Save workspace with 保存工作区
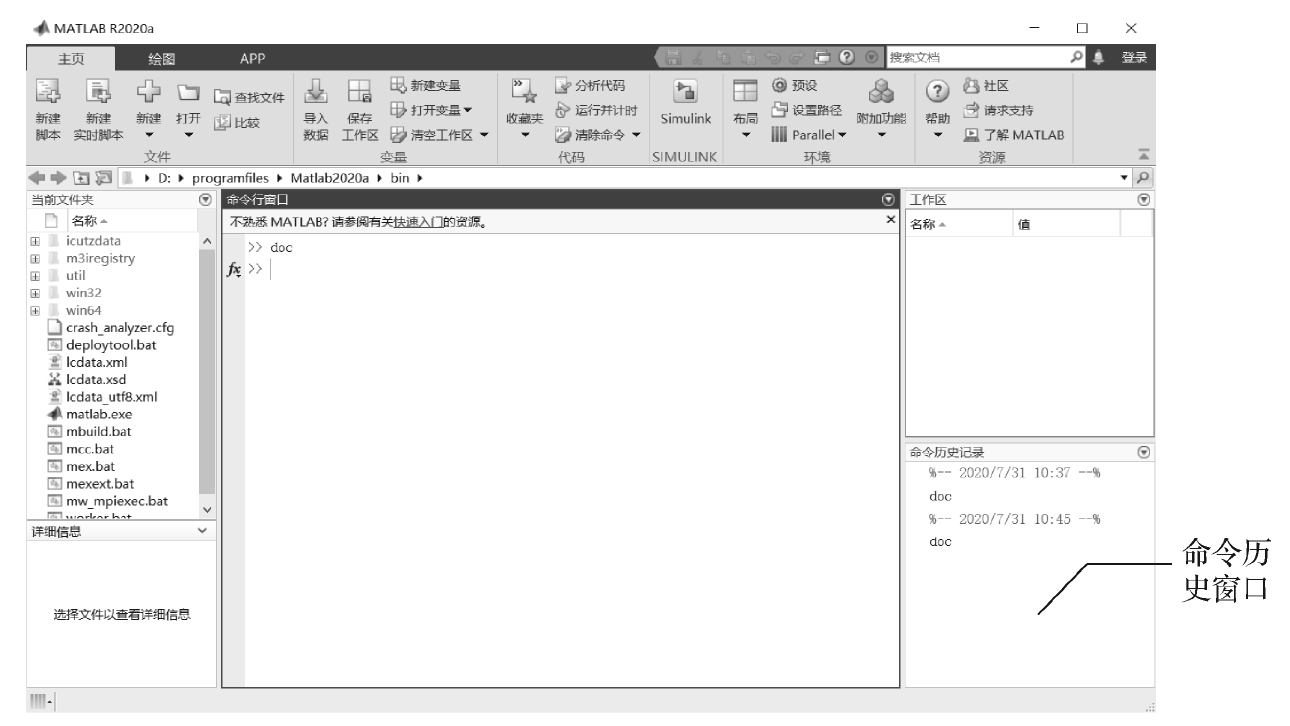 pyautogui.click(x=360, y=110)
